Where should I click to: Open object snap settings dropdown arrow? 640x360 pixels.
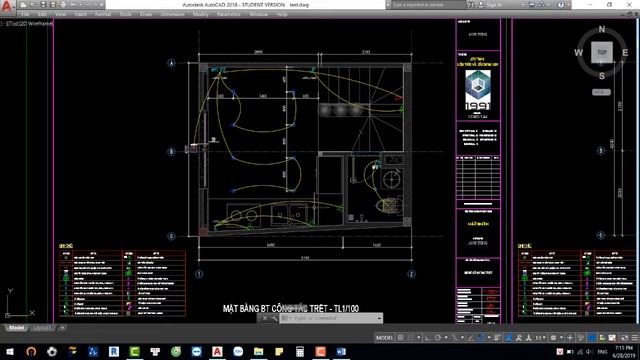489,338
